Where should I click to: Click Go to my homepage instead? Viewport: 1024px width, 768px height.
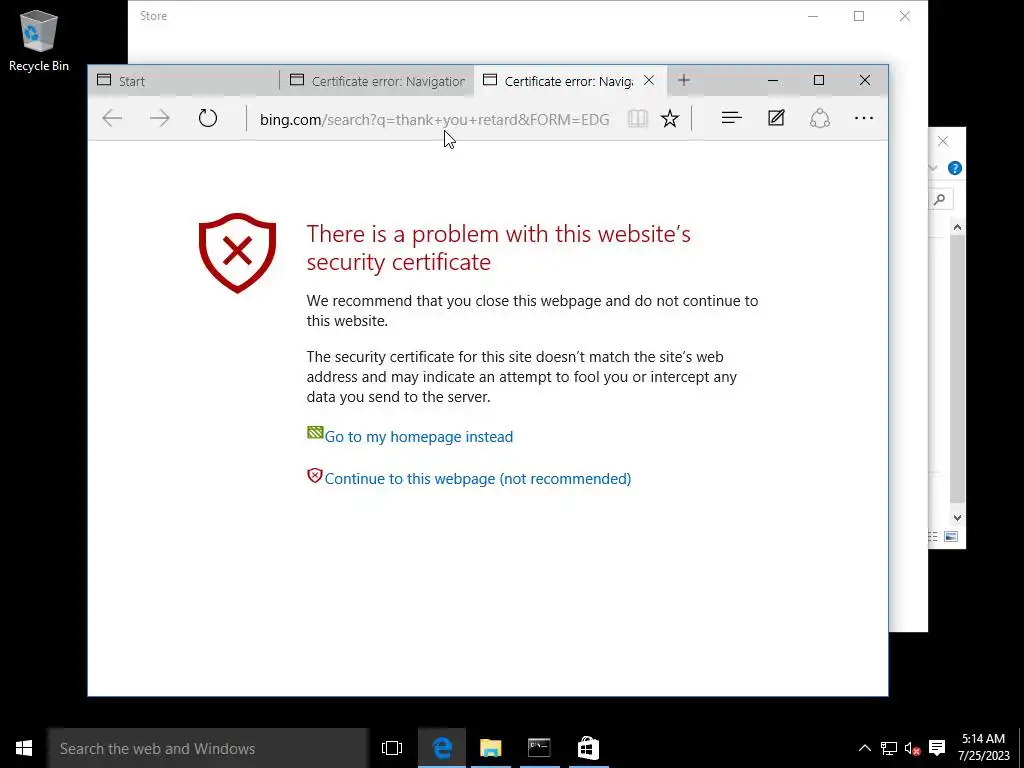[x=419, y=437]
